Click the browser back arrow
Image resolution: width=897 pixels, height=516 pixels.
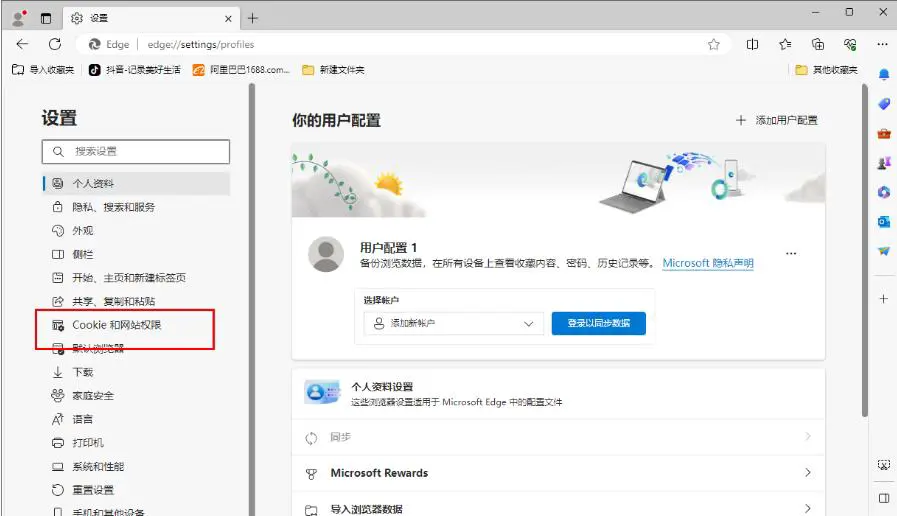tap(22, 44)
